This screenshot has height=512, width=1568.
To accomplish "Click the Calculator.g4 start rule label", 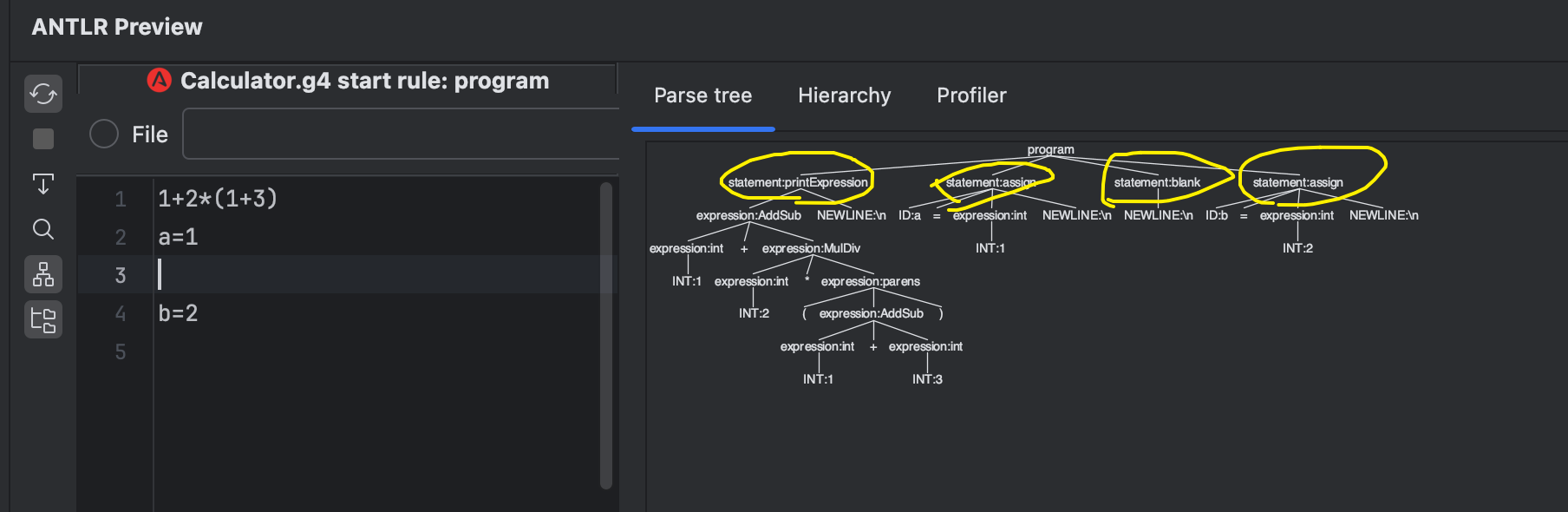I will 365,81.
